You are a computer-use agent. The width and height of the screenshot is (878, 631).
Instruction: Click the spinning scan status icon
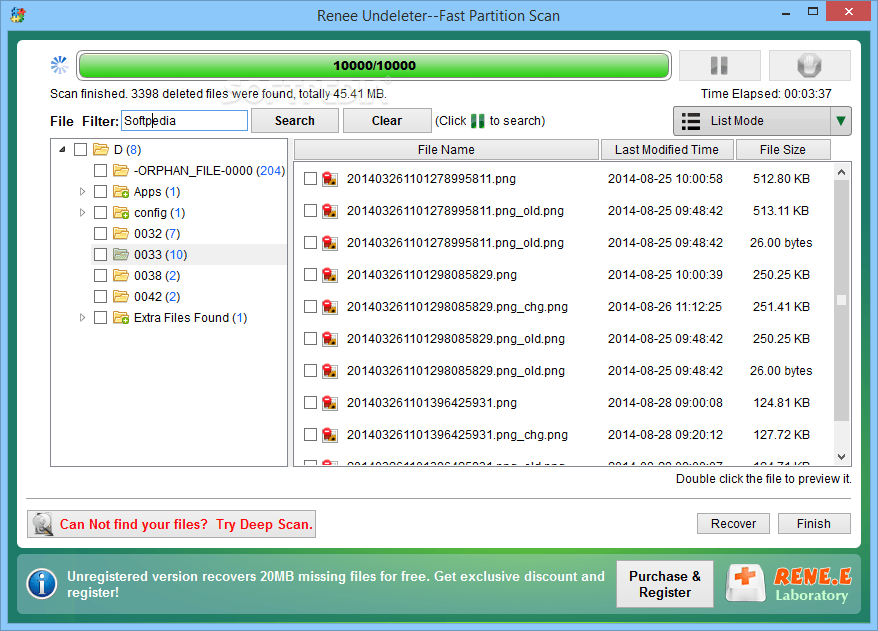59,65
